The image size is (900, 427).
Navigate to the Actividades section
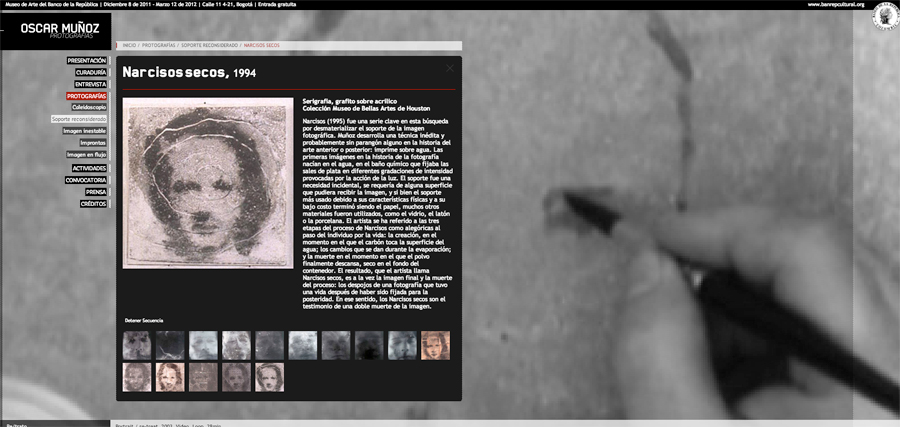[89, 169]
